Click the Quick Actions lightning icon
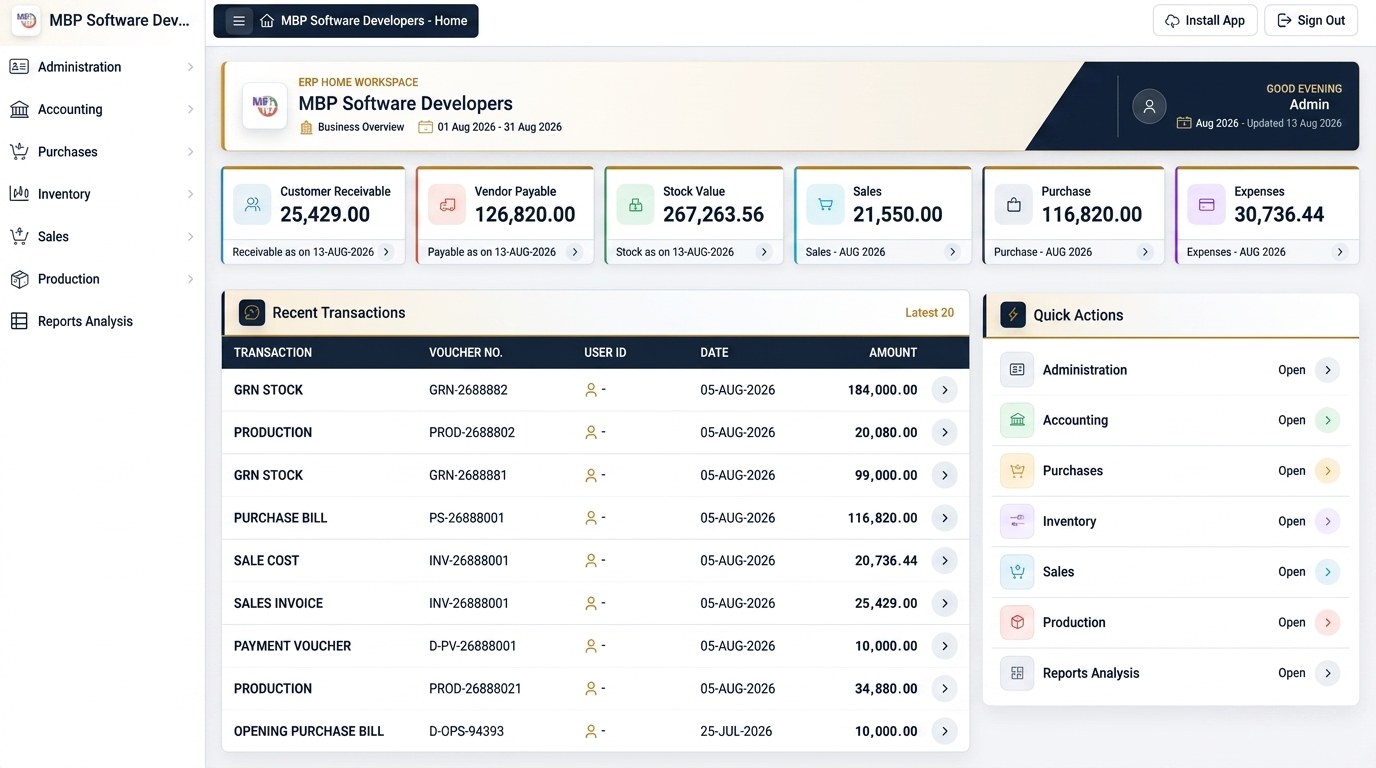Image resolution: width=1376 pixels, height=768 pixels. pos(1013,315)
